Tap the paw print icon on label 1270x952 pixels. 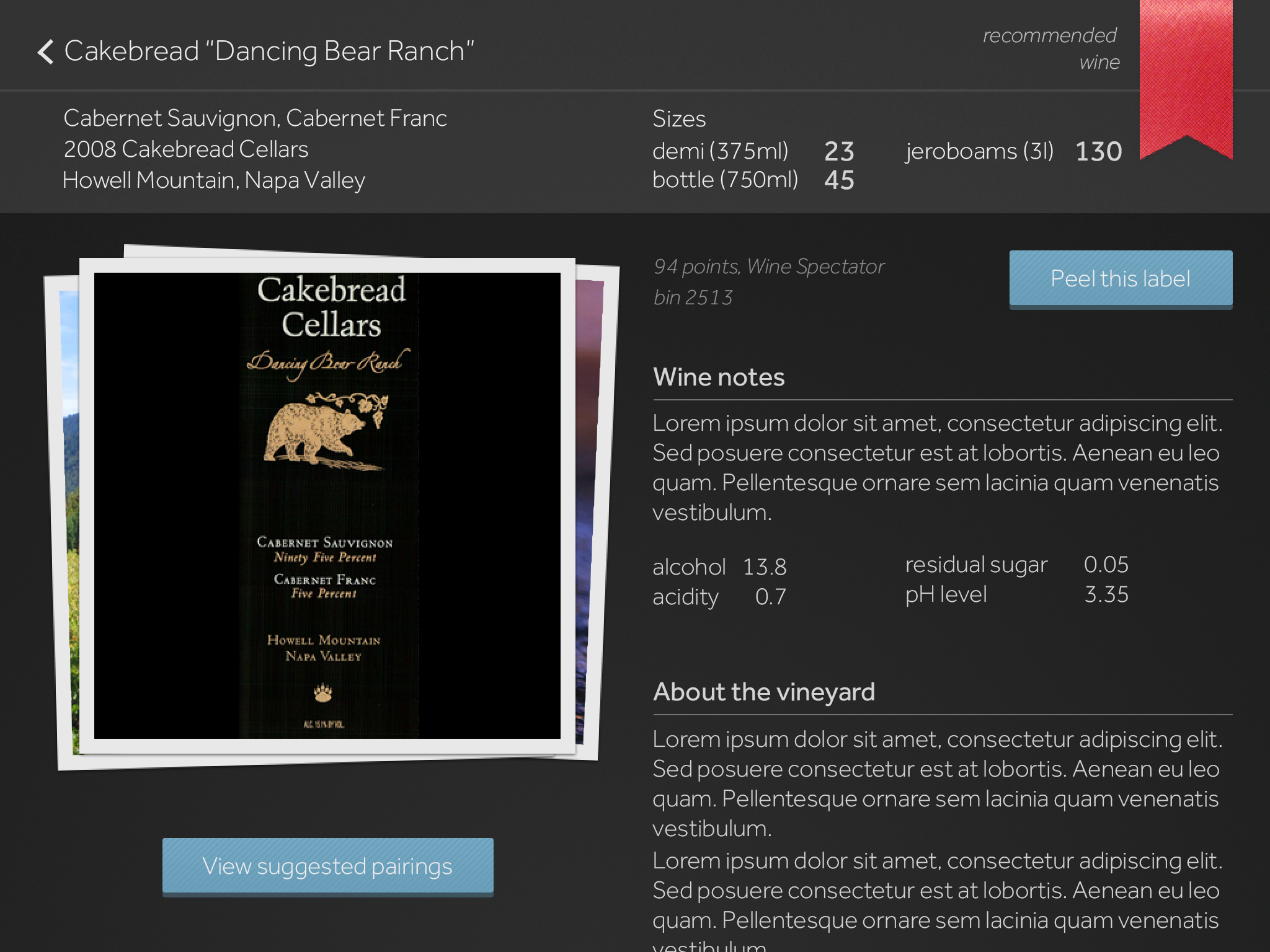(322, 692)
